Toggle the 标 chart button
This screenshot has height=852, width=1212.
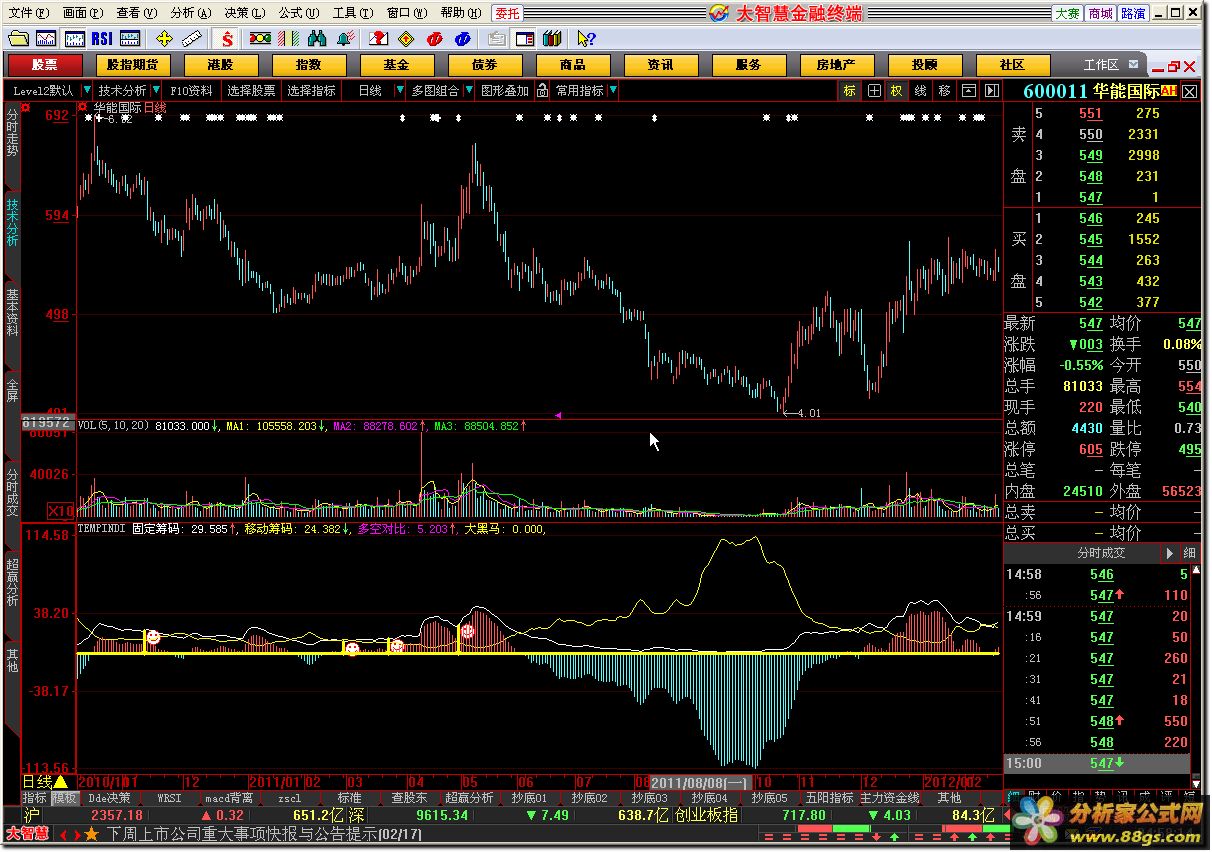(849, 90)
